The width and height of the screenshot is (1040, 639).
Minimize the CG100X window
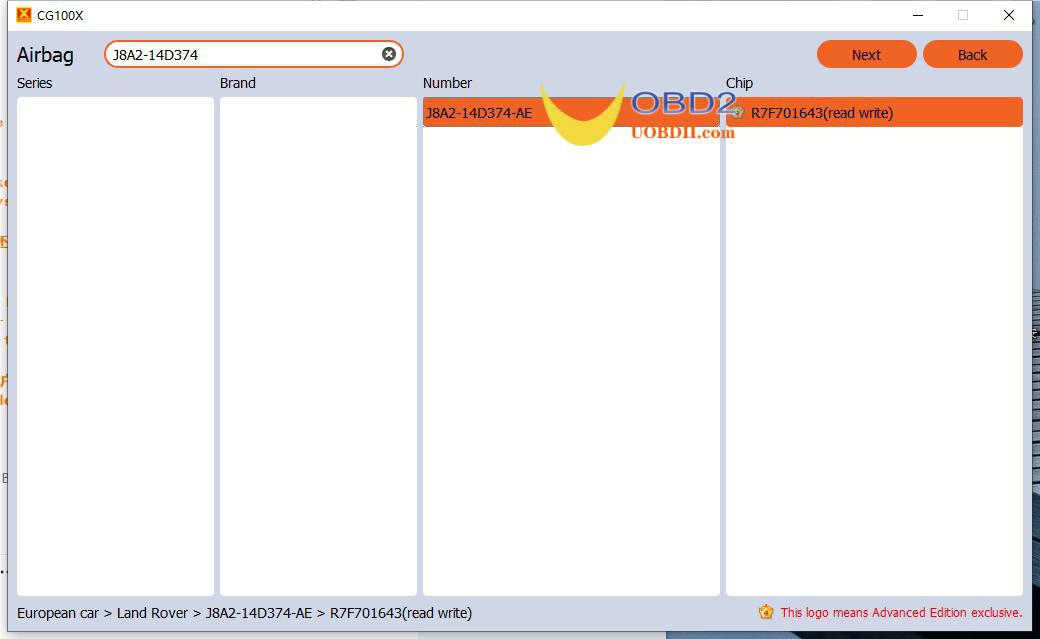pyautogui.click(x=918, y=15)
